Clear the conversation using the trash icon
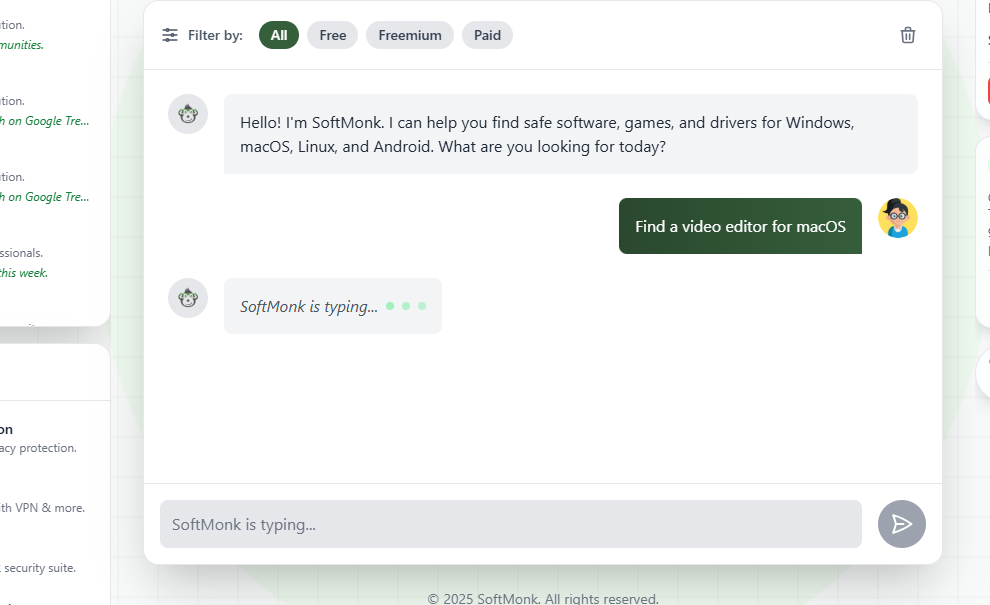 pyautogui.click(x=907, y=35)
